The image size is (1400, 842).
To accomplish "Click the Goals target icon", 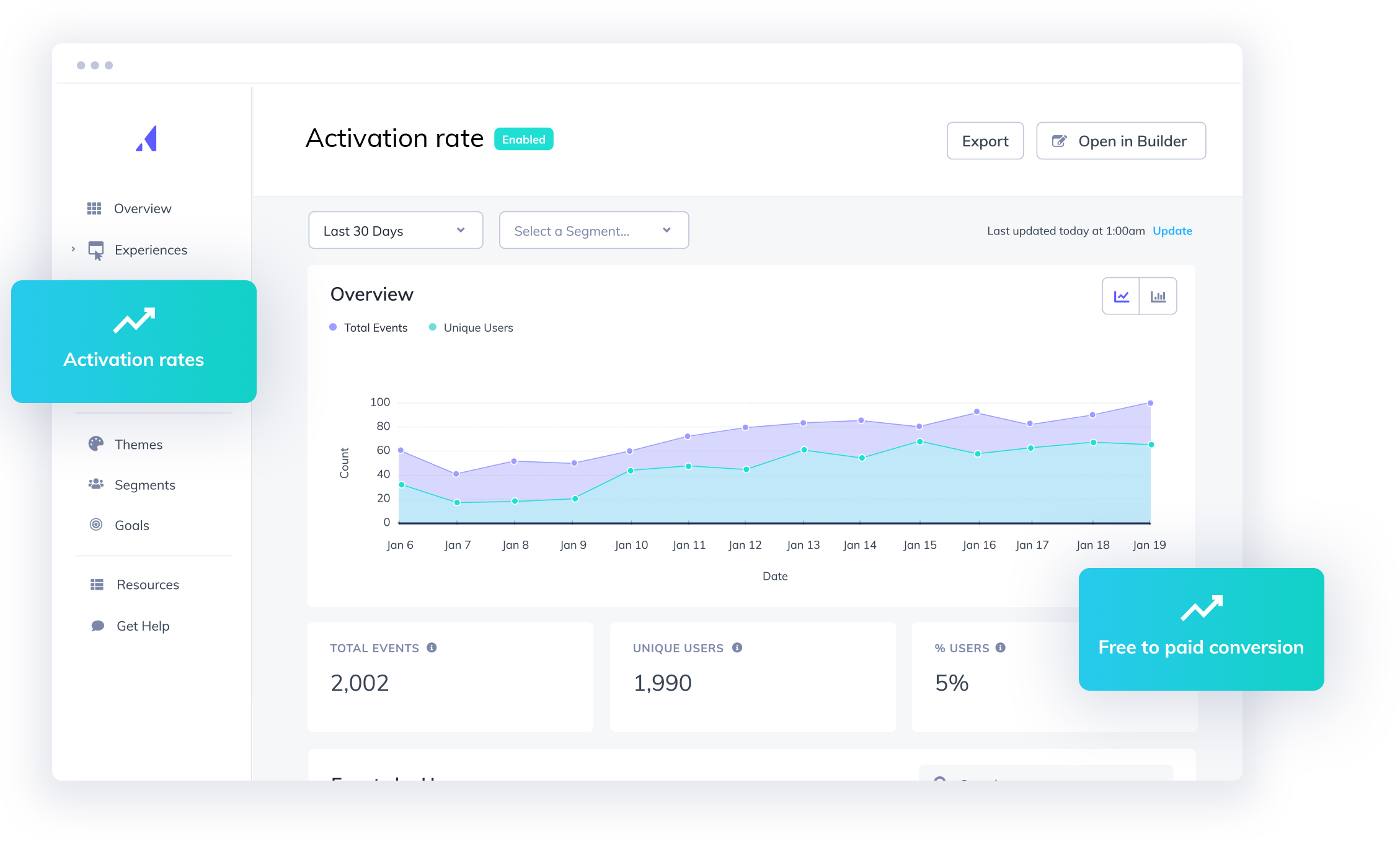I will (x=96, y=525).
